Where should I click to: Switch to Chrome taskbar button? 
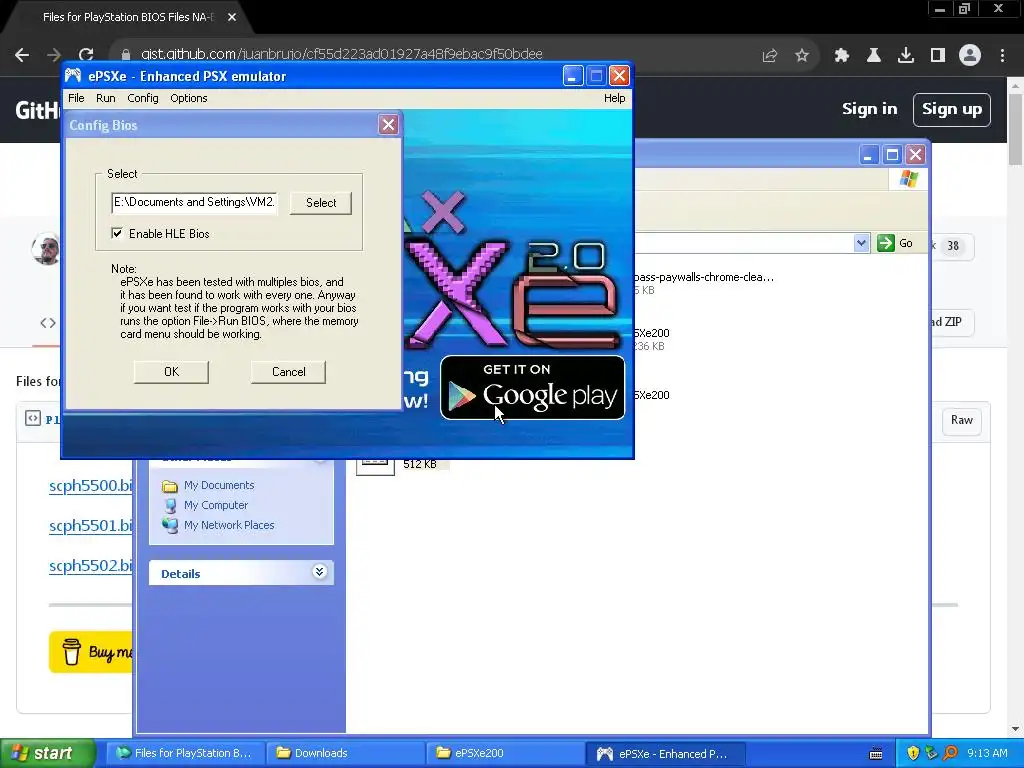pos(185,753)
